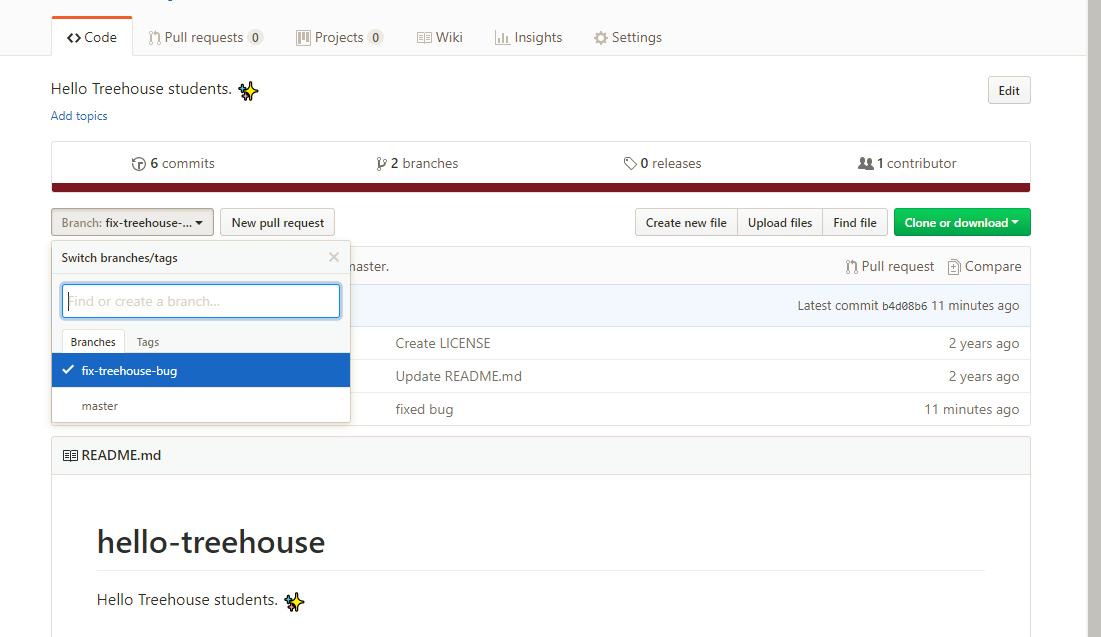
Task: Click the sparkles emoji in README body
Action: pos(294,602)
